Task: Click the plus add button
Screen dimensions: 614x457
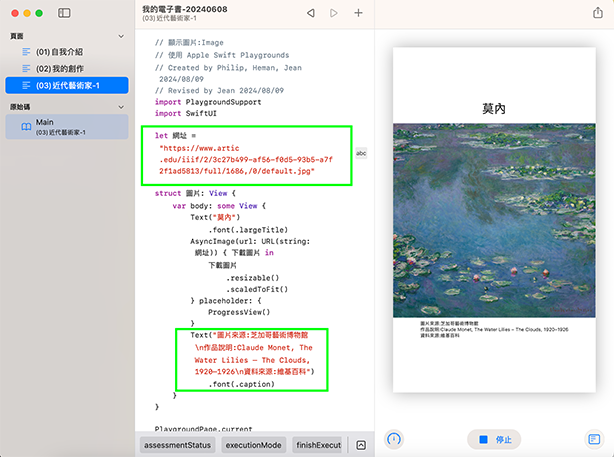Action: point(359,13)
